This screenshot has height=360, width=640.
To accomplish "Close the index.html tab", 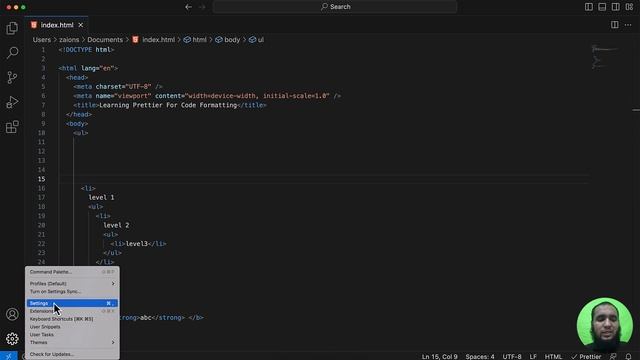I will pyautogui.click(x=81, y=25).
